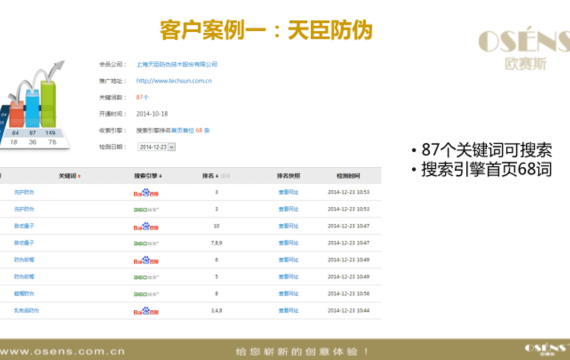Sort the table by 搜索引擎 column arrow
This screenshot has height=360, width=570.
160,176
